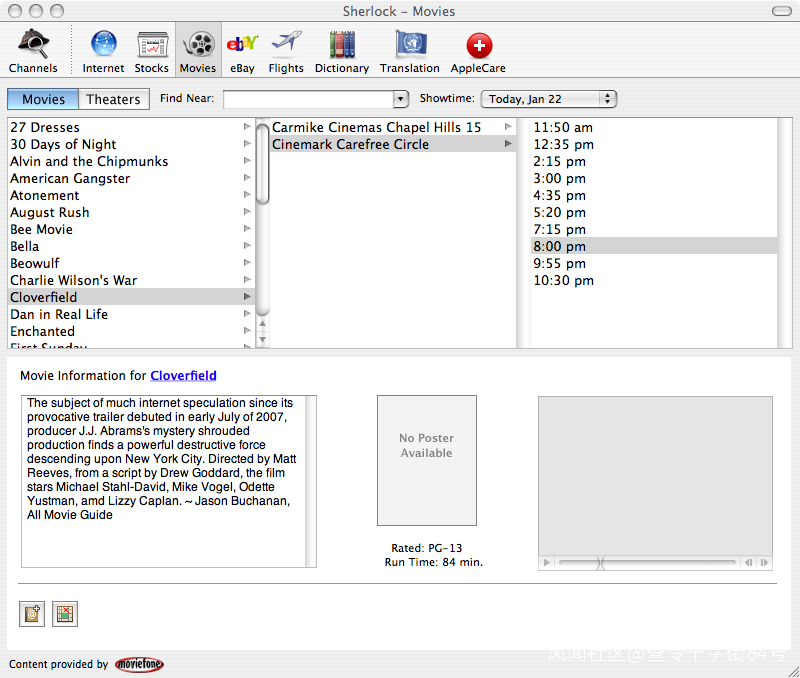800x678 pixels.
Task: Open the Translation channel
Action: (410, 51)
